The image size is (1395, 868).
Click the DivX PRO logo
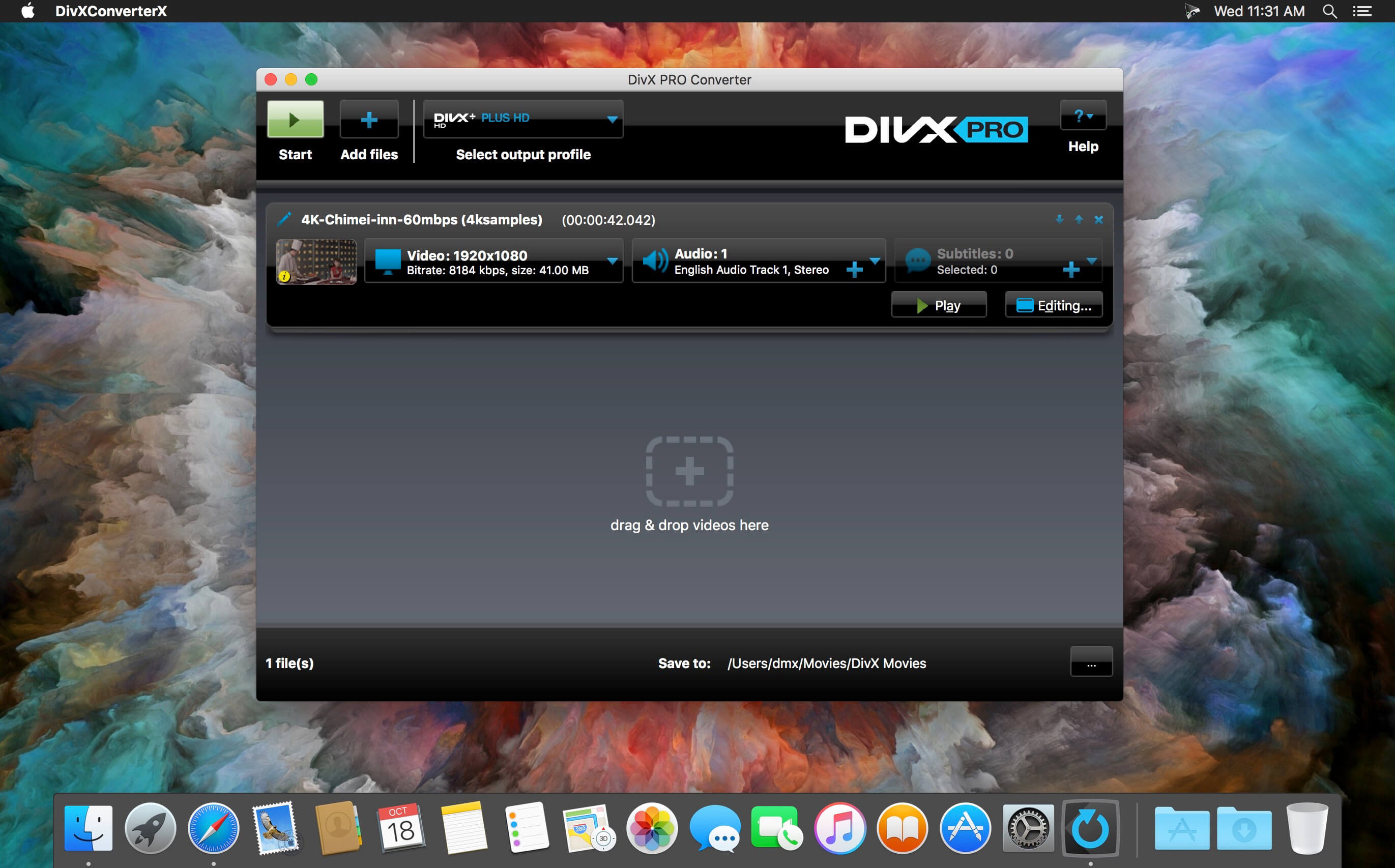pyautogui.click(x=936, y=129)
